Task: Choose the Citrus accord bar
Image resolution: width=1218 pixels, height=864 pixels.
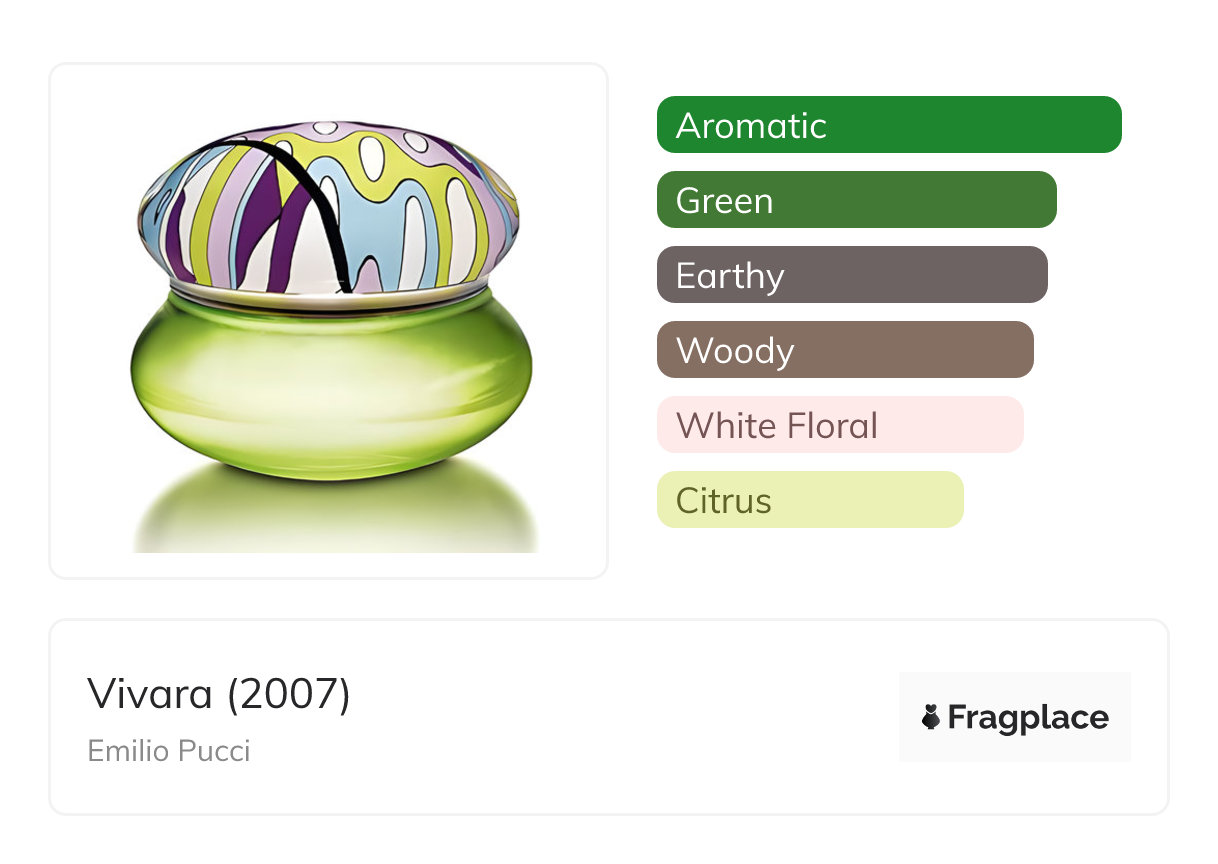Action: (810, 500)
